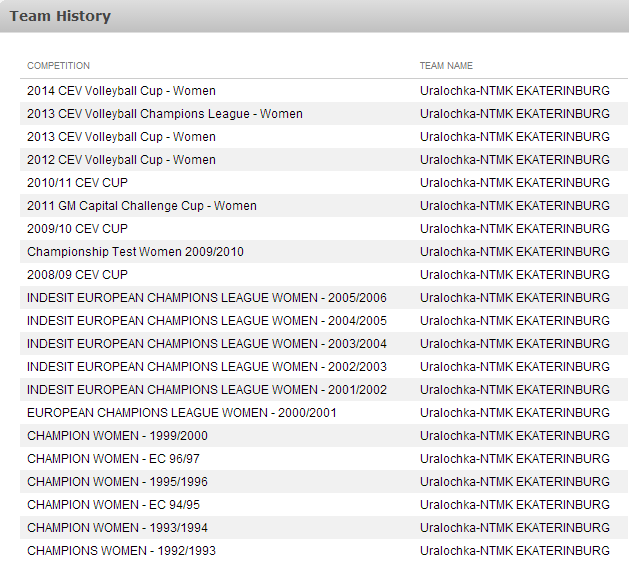Click CHAMPION WOMEN - 1995/1996 entry
The height and width of the screenshot is (562, 629).
(x=117, y=482)
